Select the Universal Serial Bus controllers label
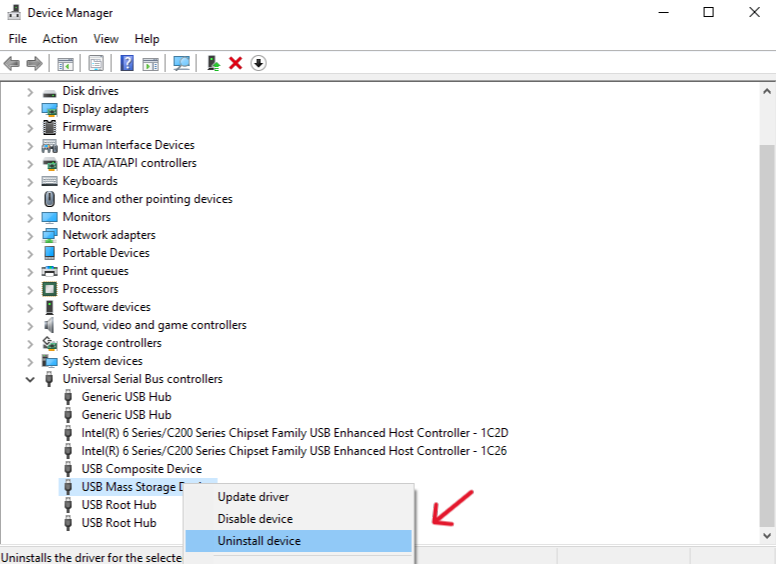776x564 pixels. (143, 379)
